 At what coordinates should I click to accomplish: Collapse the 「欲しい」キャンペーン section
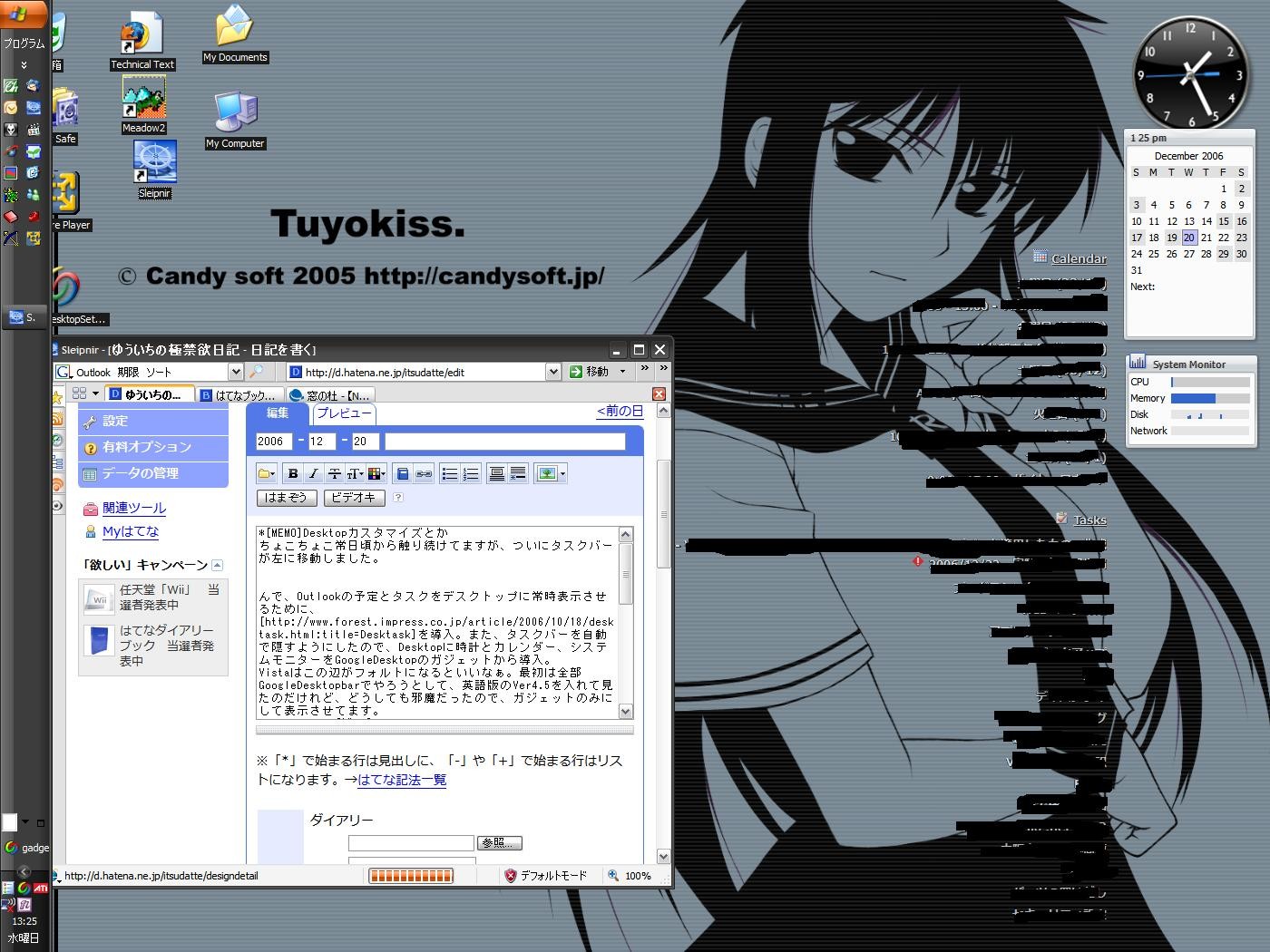(x=217, y=565)
